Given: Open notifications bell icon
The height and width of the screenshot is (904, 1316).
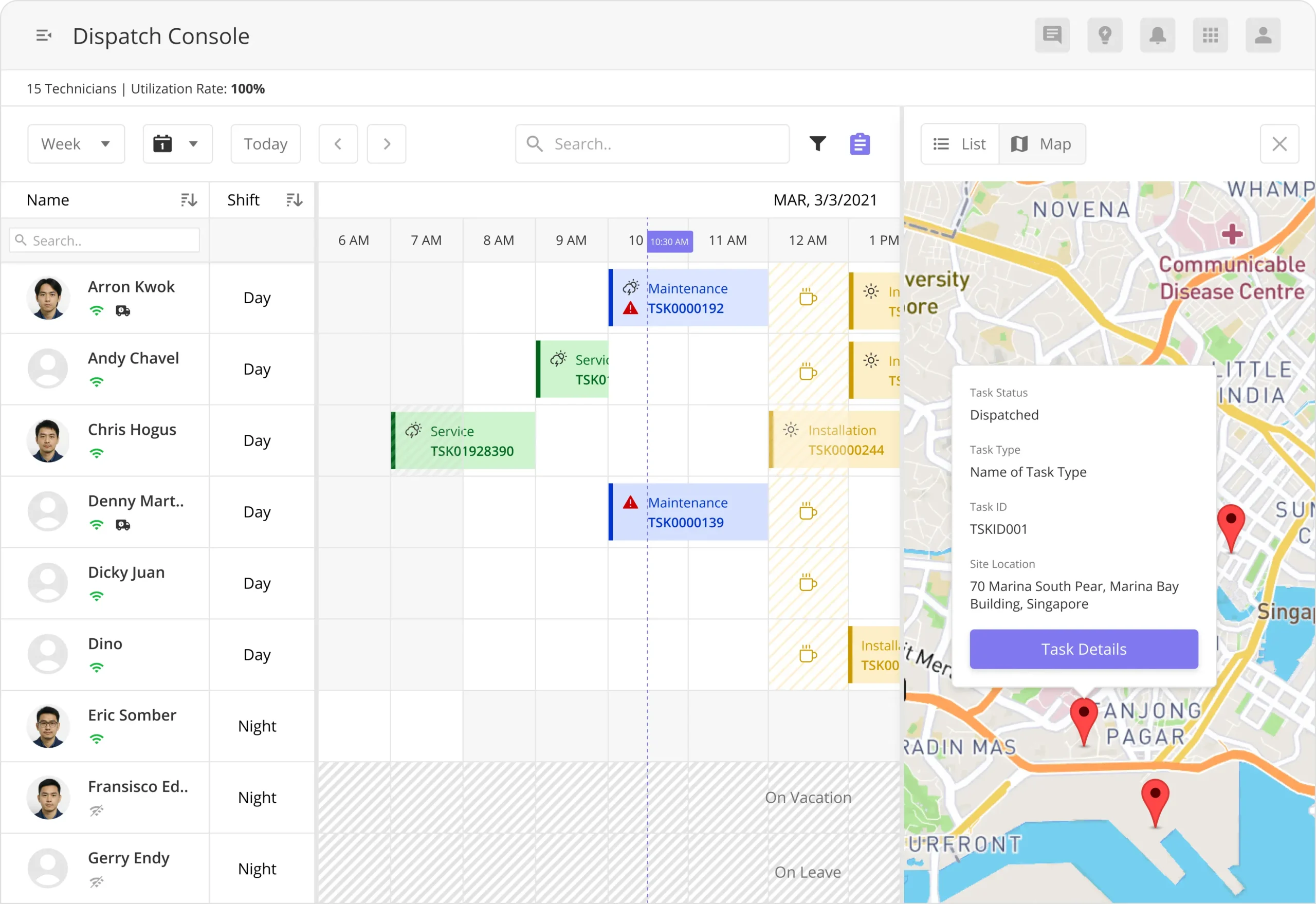Looking at the screenshot, I should pos(1157,35).
